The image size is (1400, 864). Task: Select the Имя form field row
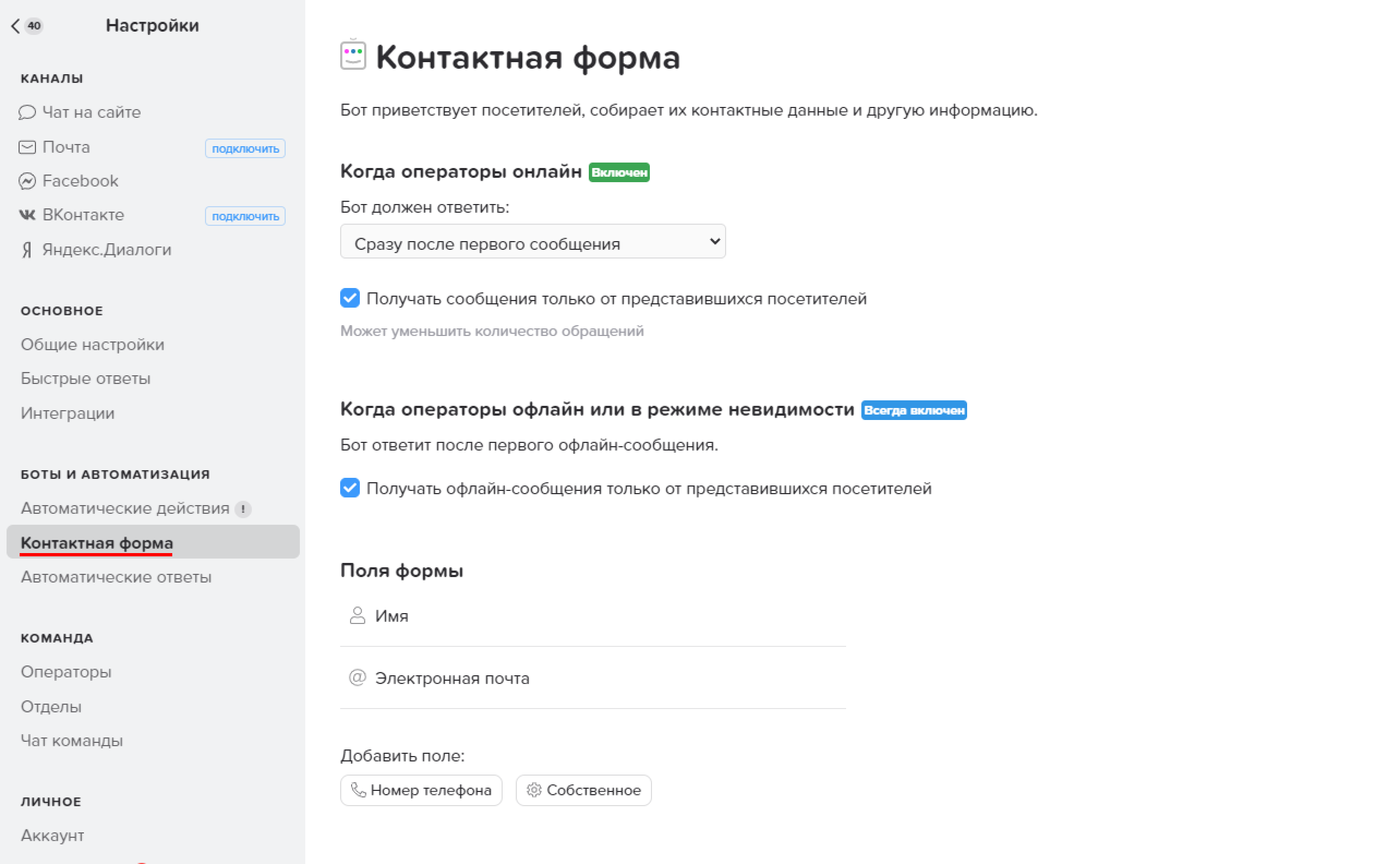pos(592,616)
